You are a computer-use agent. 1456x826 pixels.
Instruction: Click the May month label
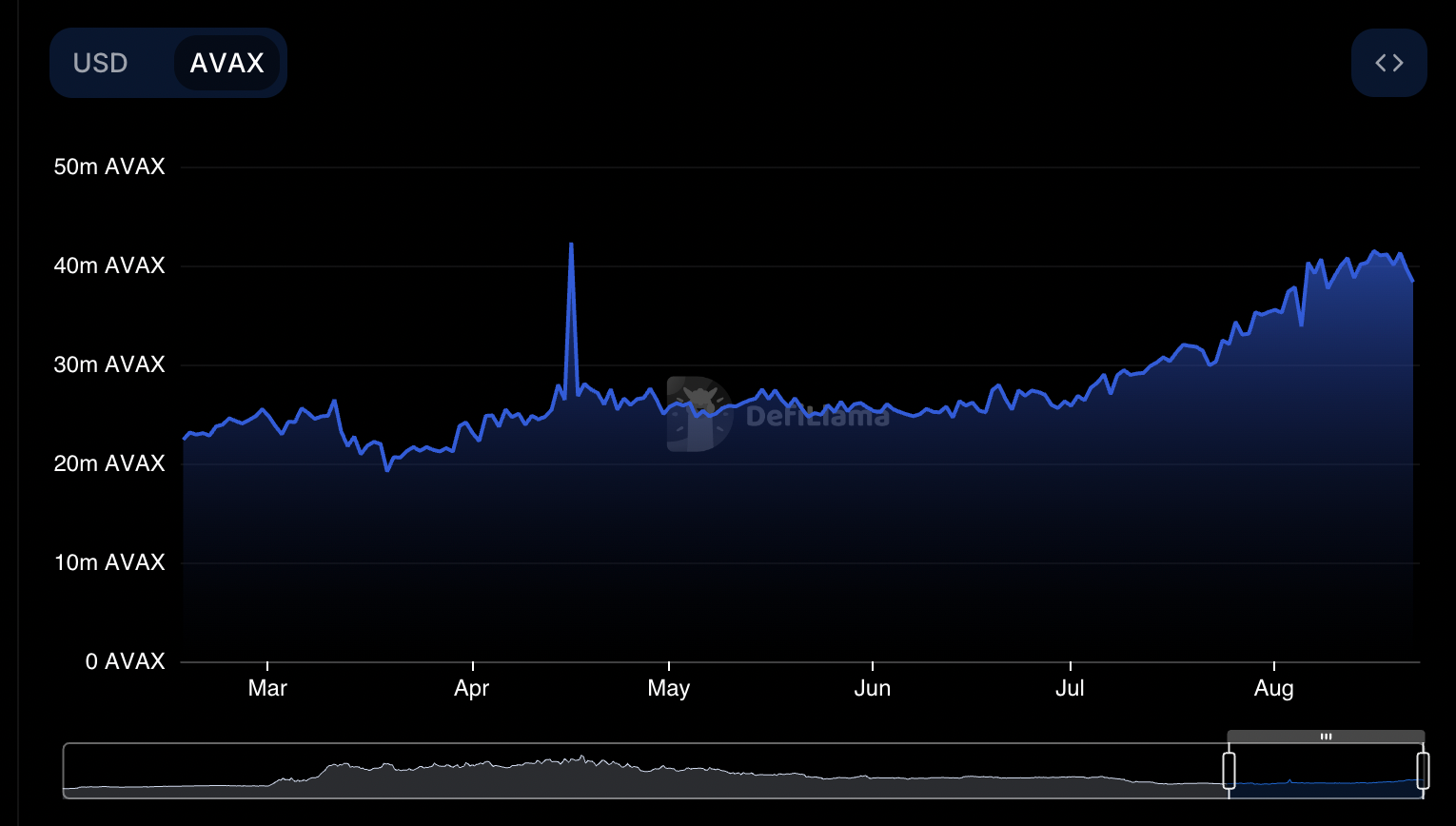[x=669, y=688]
